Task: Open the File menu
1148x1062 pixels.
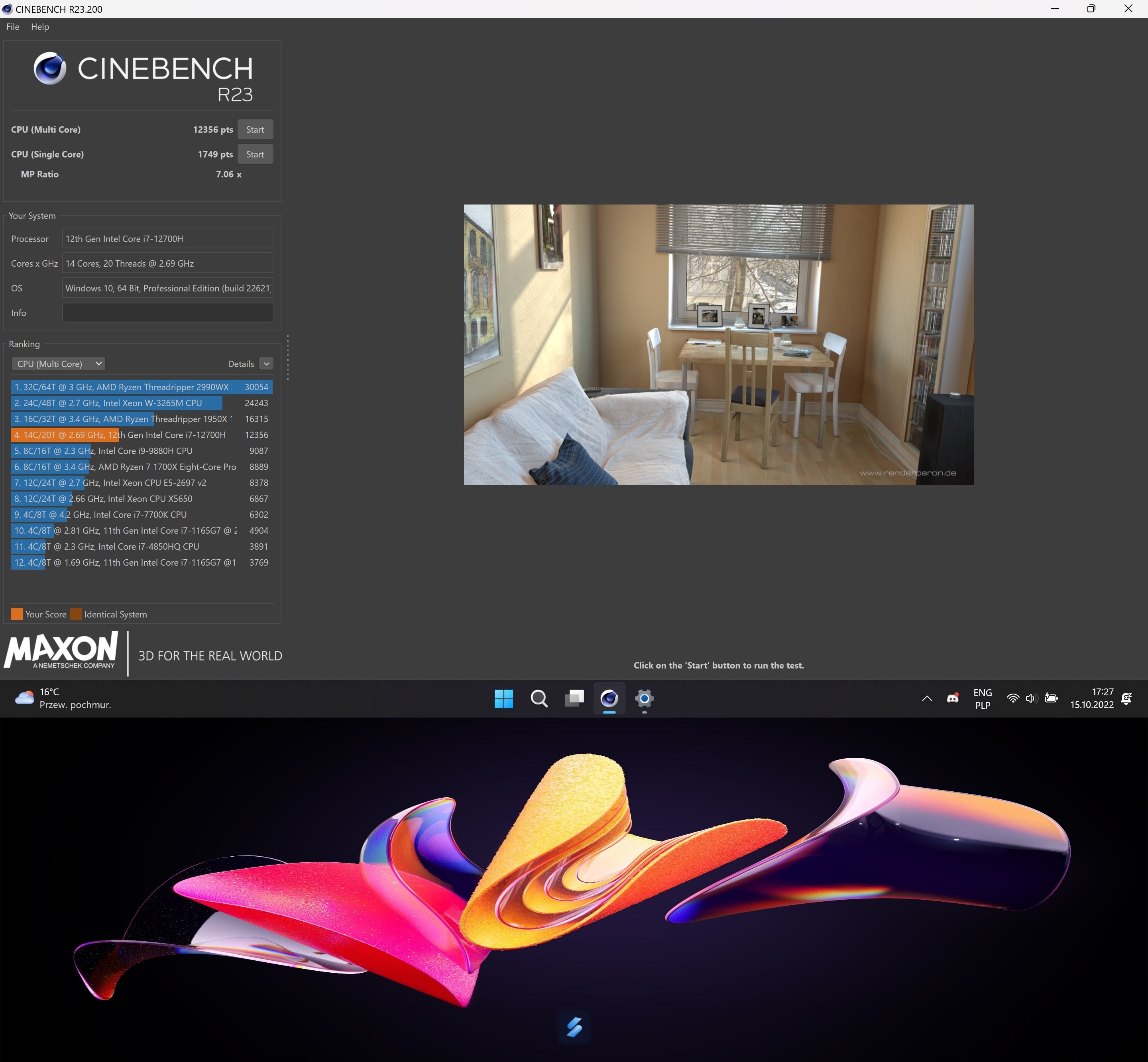Action: click(13, 26)
